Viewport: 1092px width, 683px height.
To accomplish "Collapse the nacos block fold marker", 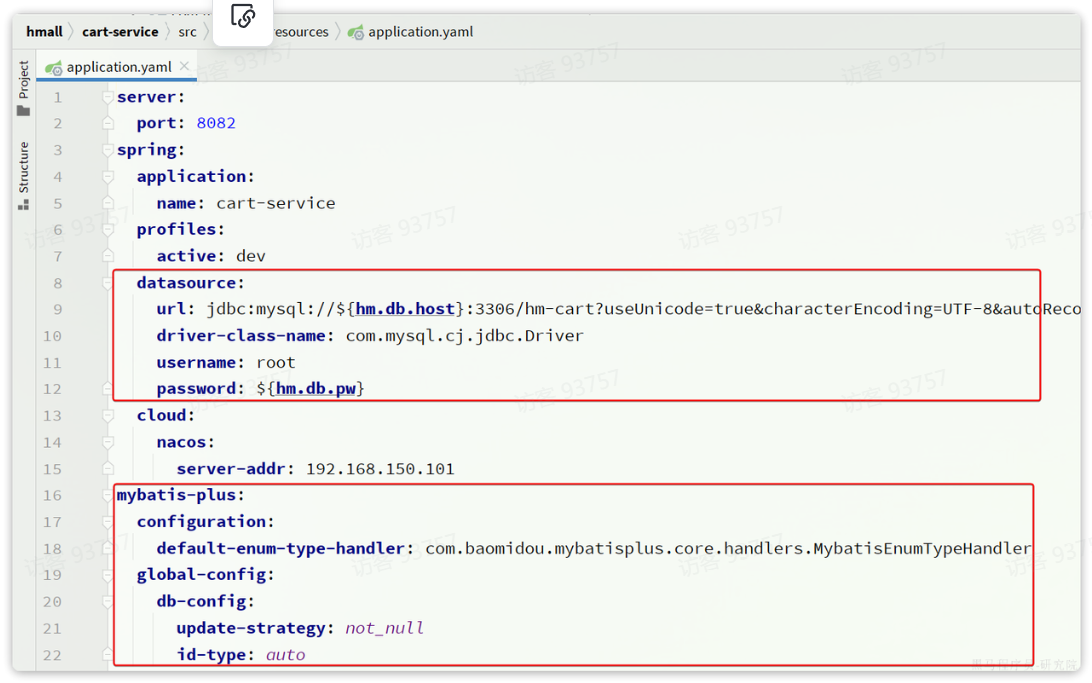I will coord(108,442).
